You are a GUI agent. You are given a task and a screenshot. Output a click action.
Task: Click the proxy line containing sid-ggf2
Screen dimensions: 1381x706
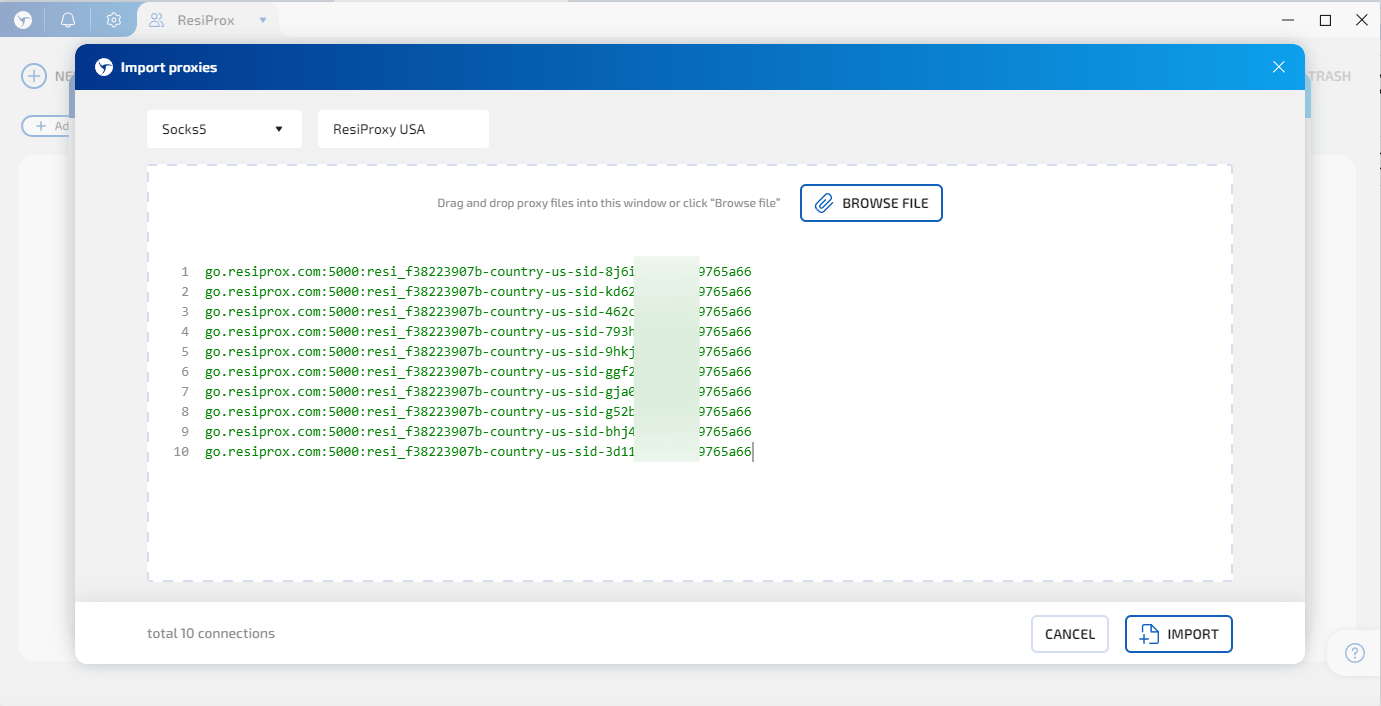(478, 372)
